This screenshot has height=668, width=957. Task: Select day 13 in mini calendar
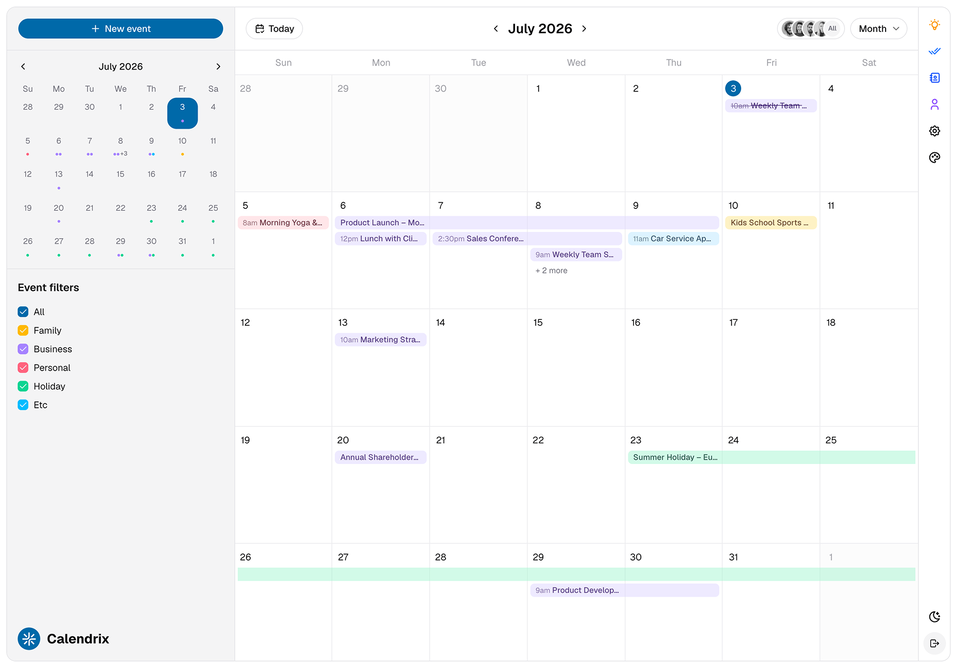point(59,180)
